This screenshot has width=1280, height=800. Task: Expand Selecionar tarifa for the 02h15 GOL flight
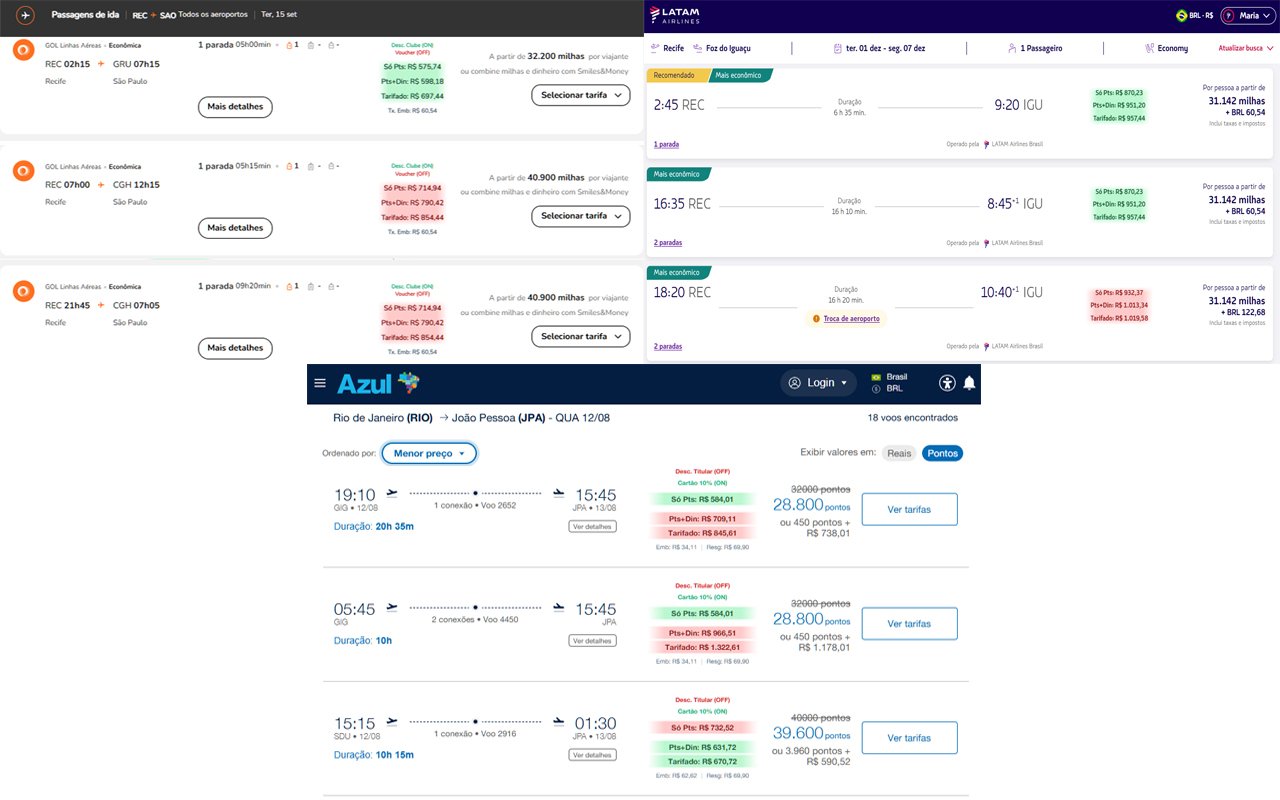[581, 95]
